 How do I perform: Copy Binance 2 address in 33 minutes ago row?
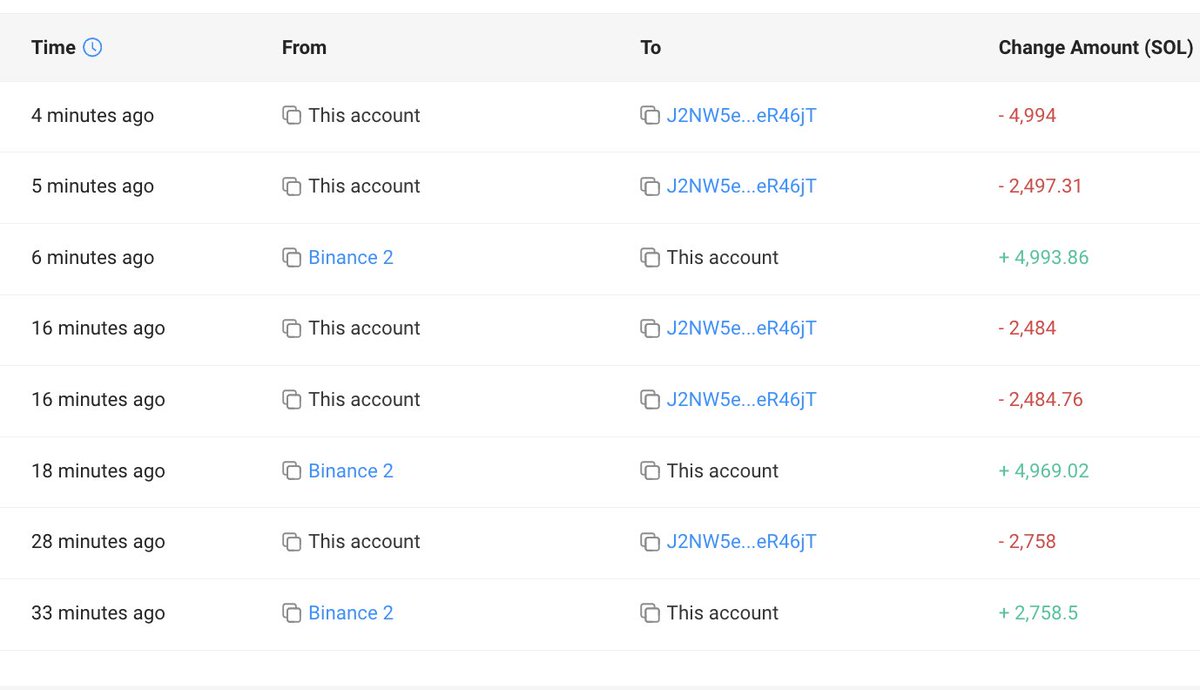[x=291, y=613]
